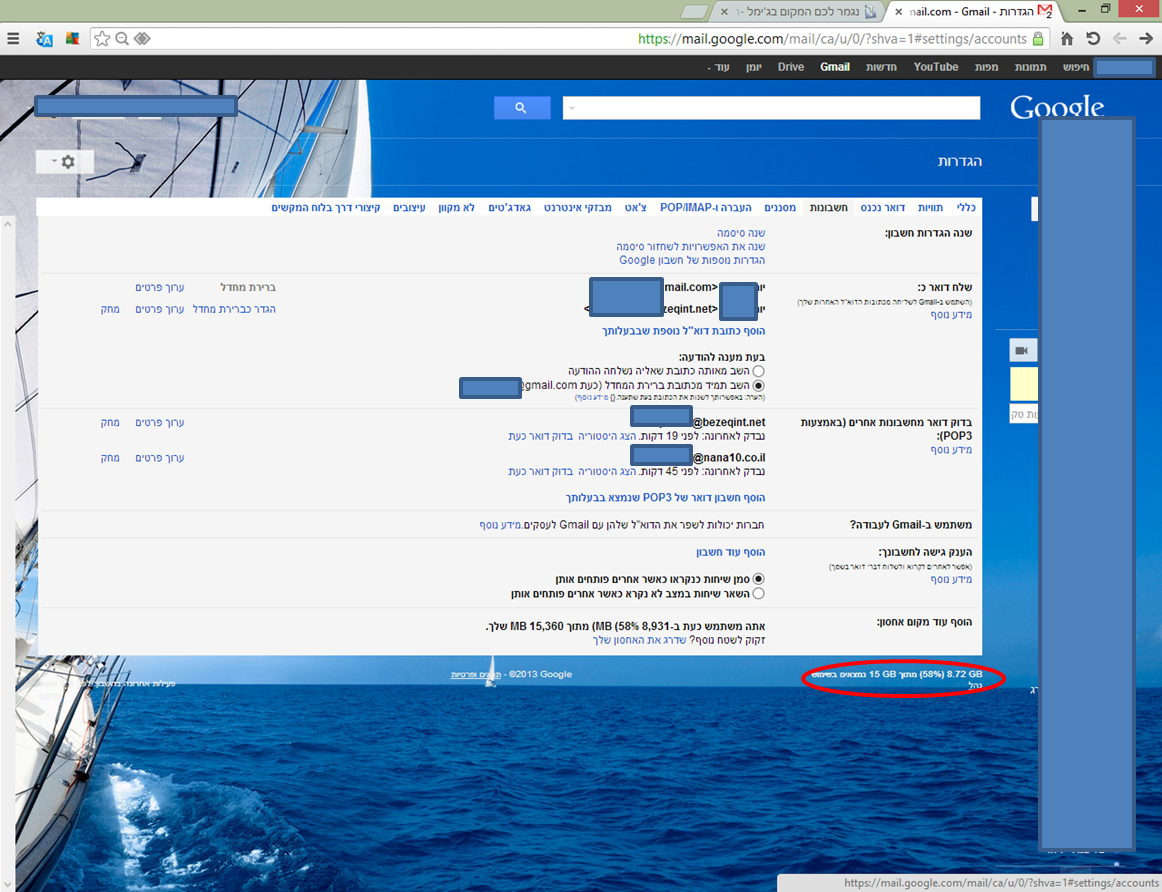
Task: Click the page scrollbar up arrow
Action: coord(7,222)
